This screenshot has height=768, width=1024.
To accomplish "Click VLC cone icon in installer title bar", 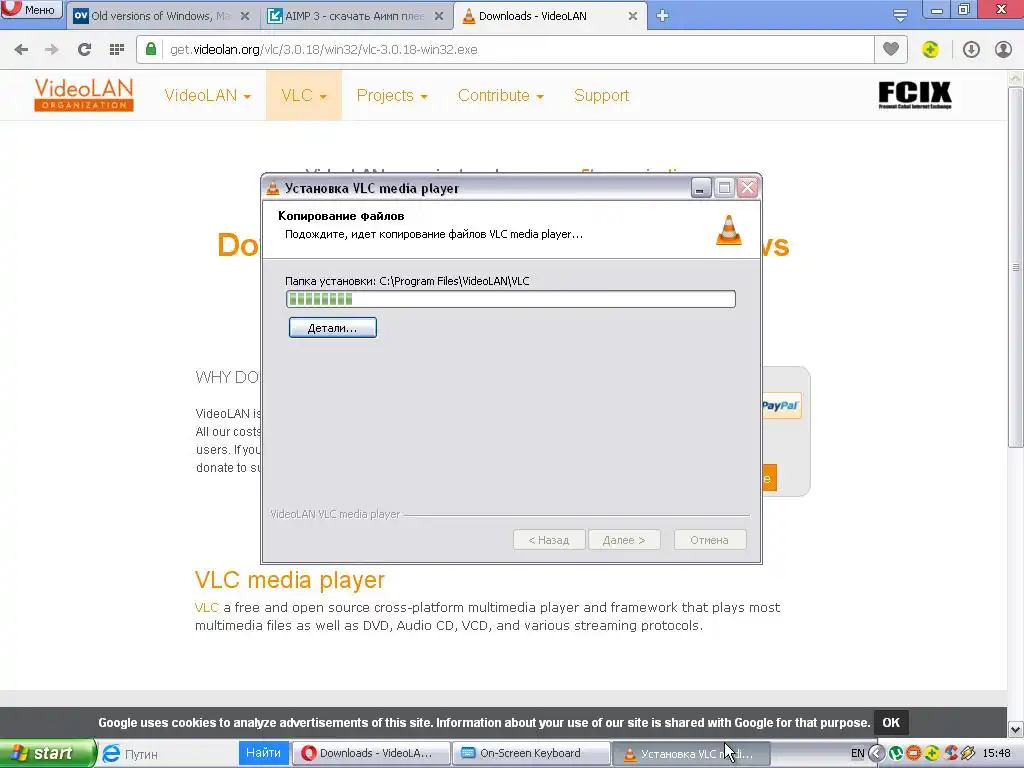I will pos(273,188).
